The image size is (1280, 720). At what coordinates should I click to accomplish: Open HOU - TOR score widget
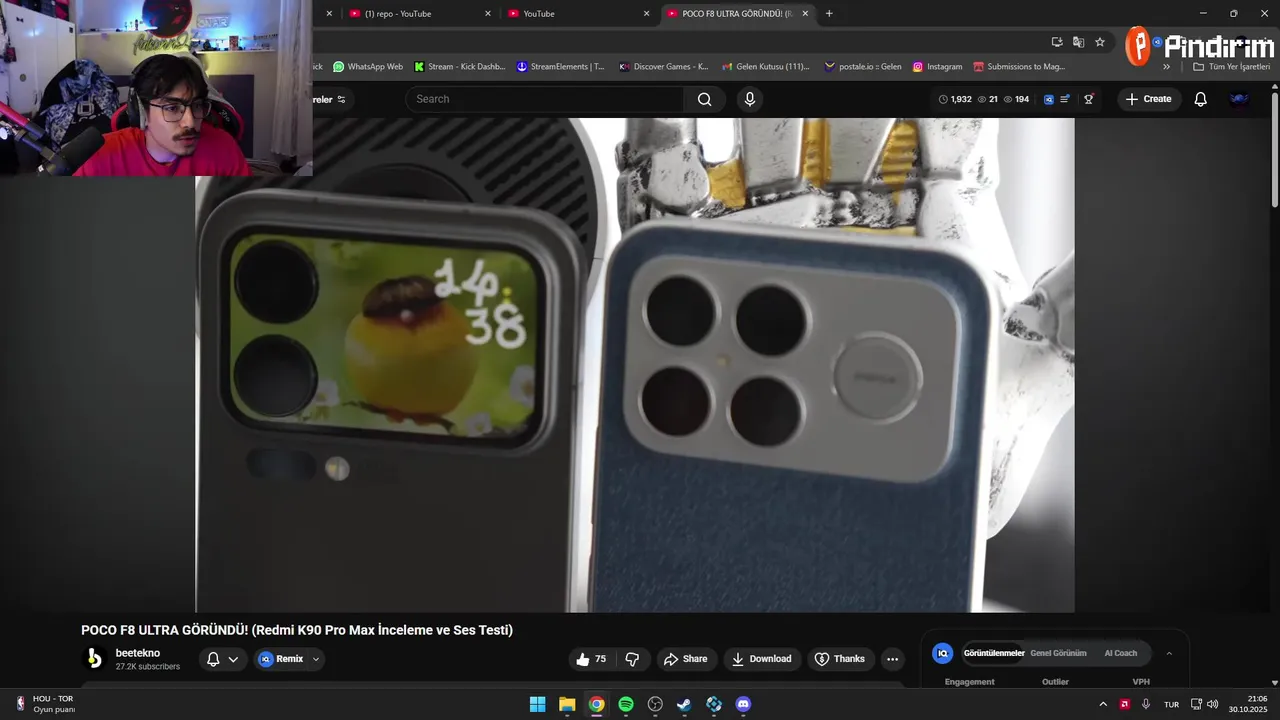(x=45, y=704)
